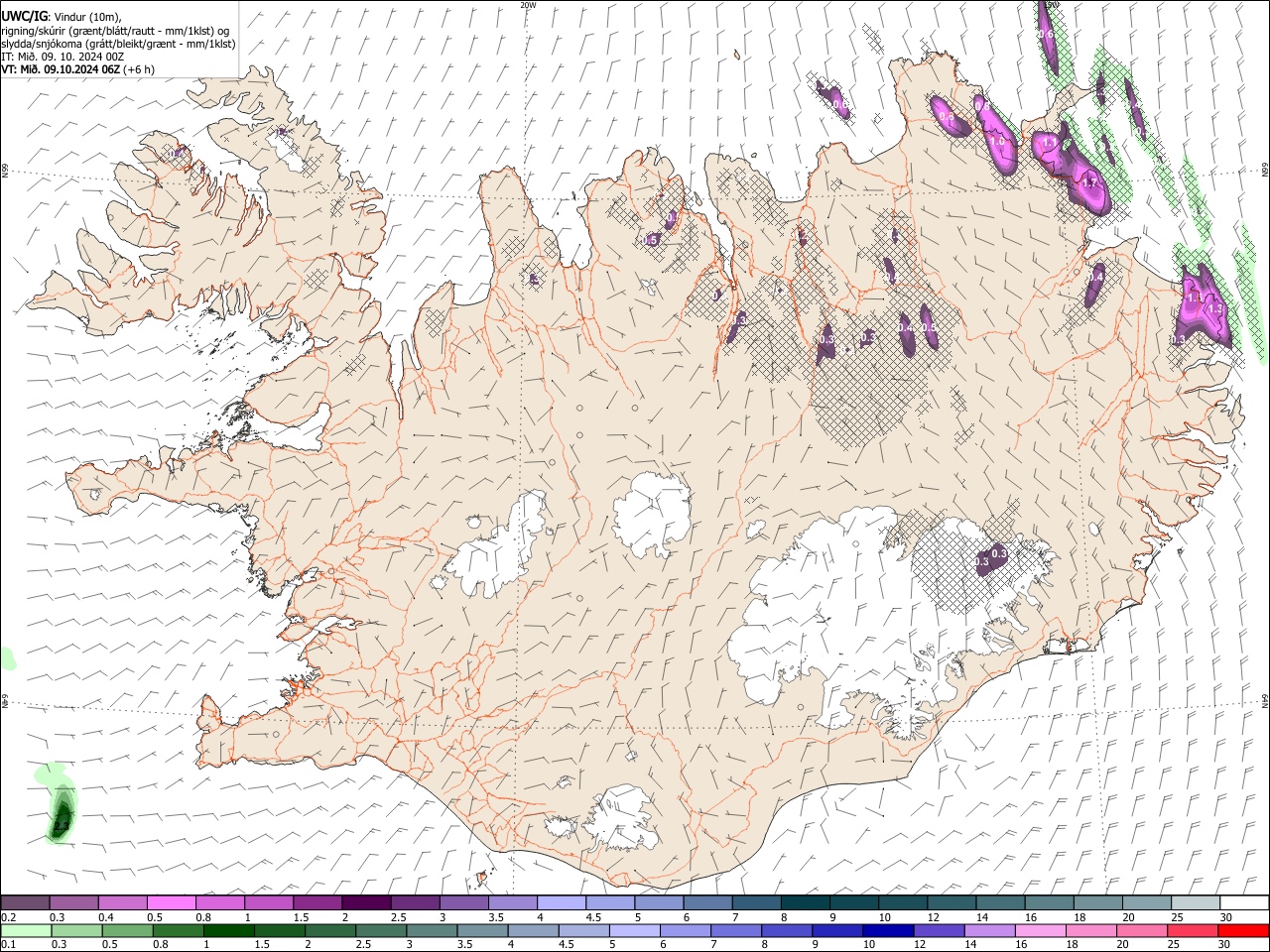This screenshot has height=952, width=1270.
Task: Click the '0.1' label under the rain scale
Action: tap(8, 945)
